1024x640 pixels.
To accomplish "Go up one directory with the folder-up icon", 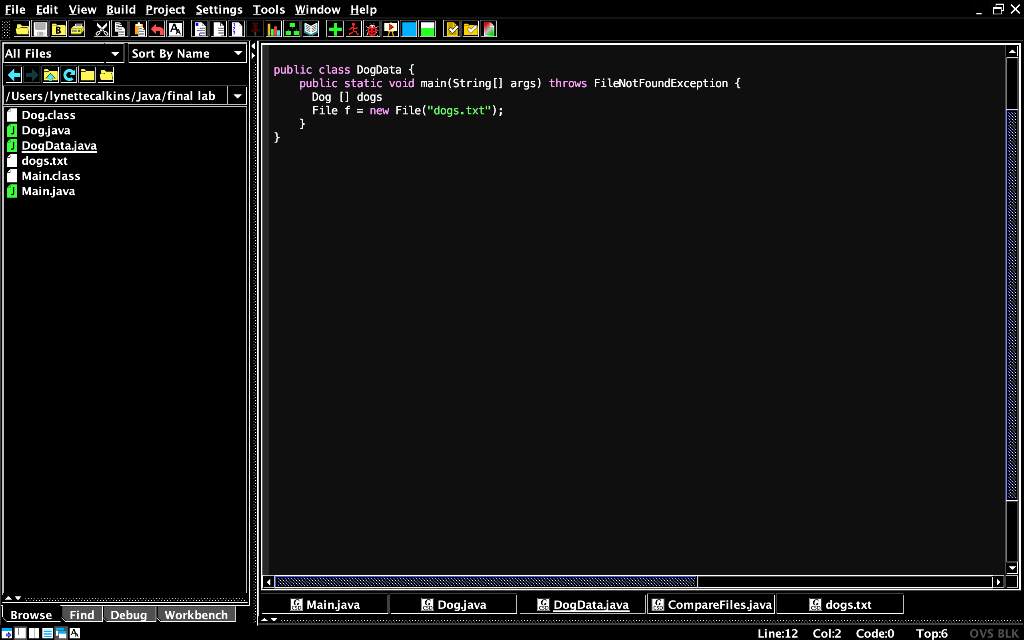I will click(50, 75).
